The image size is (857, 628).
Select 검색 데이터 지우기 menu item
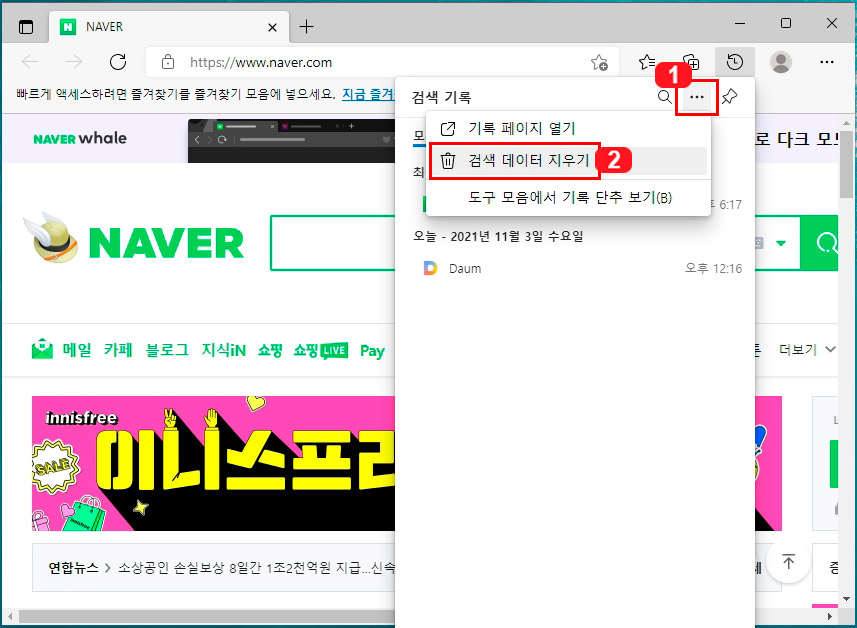pos(568,161)
